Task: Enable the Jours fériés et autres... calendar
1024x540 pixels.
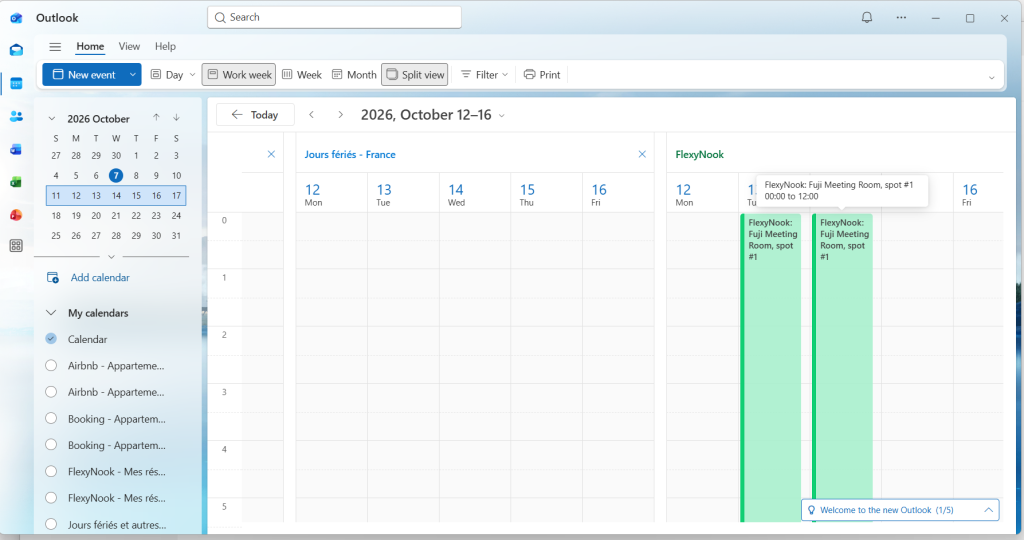Action: coord(51,524)
